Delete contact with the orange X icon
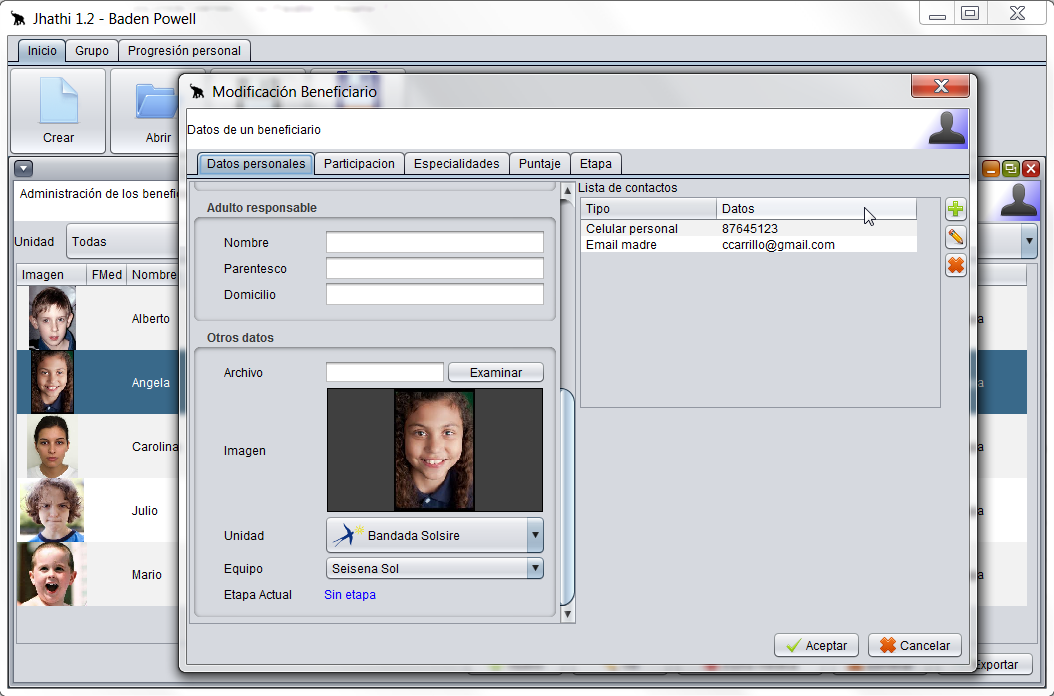Viewport: 1054px width, 696px height. click(955, 266)
